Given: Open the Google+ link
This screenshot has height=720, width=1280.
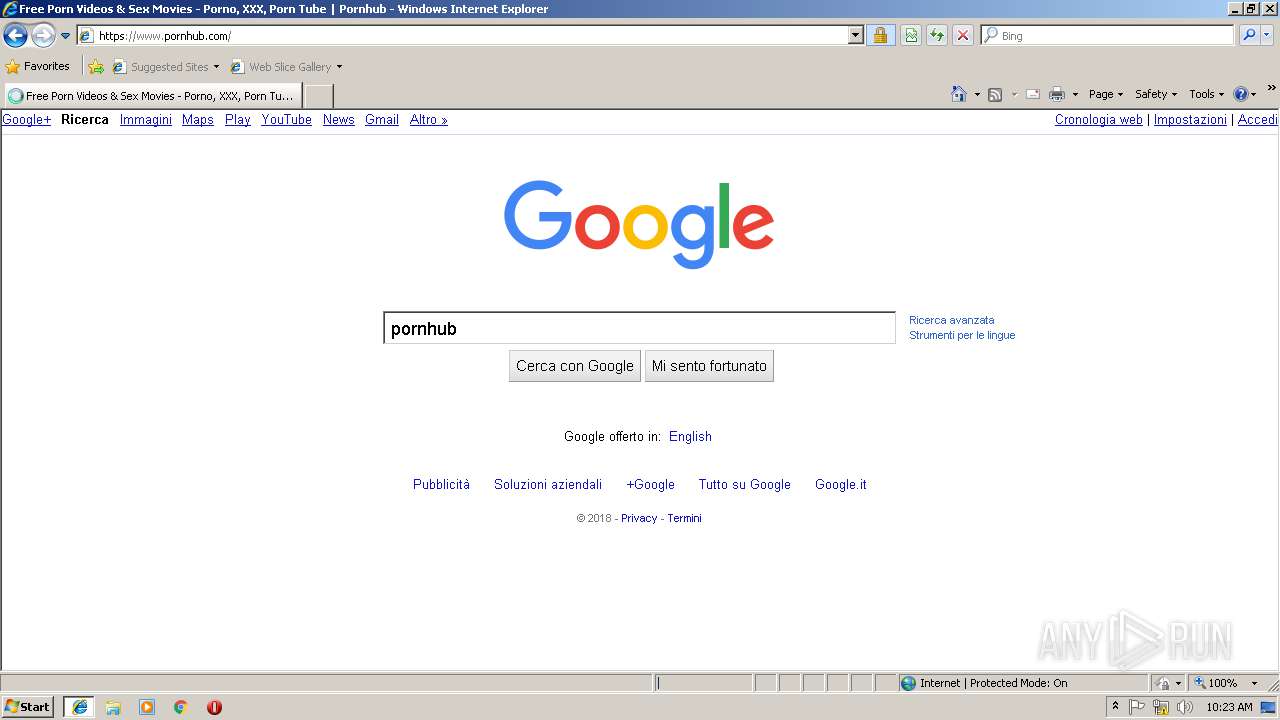Looking at the screenshot, I should [x=27, y=120].
